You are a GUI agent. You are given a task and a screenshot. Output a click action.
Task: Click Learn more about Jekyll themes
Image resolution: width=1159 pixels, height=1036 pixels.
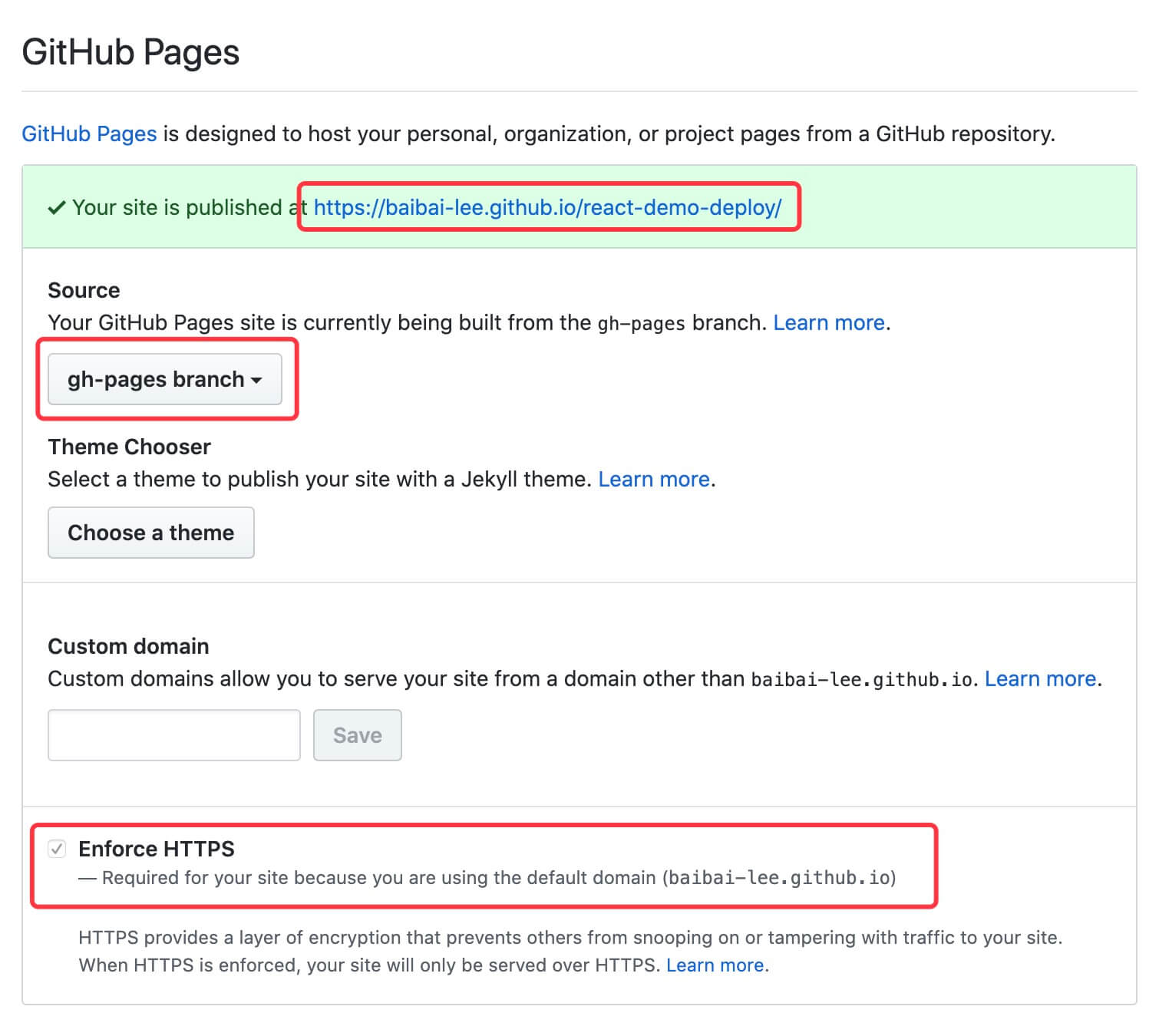tap(653, 479)
